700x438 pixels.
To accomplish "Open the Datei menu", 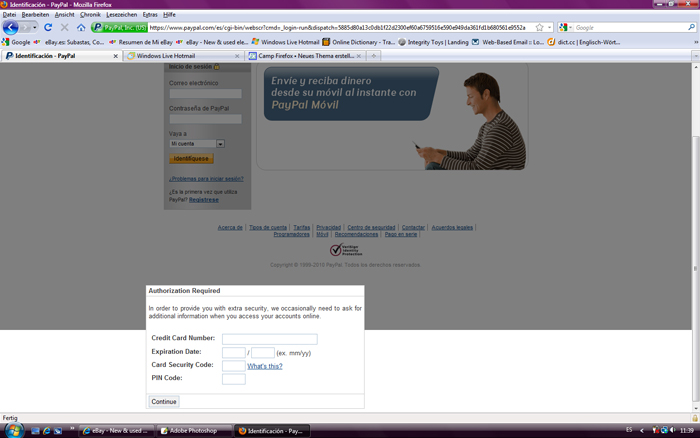I will tap(9, 15).
